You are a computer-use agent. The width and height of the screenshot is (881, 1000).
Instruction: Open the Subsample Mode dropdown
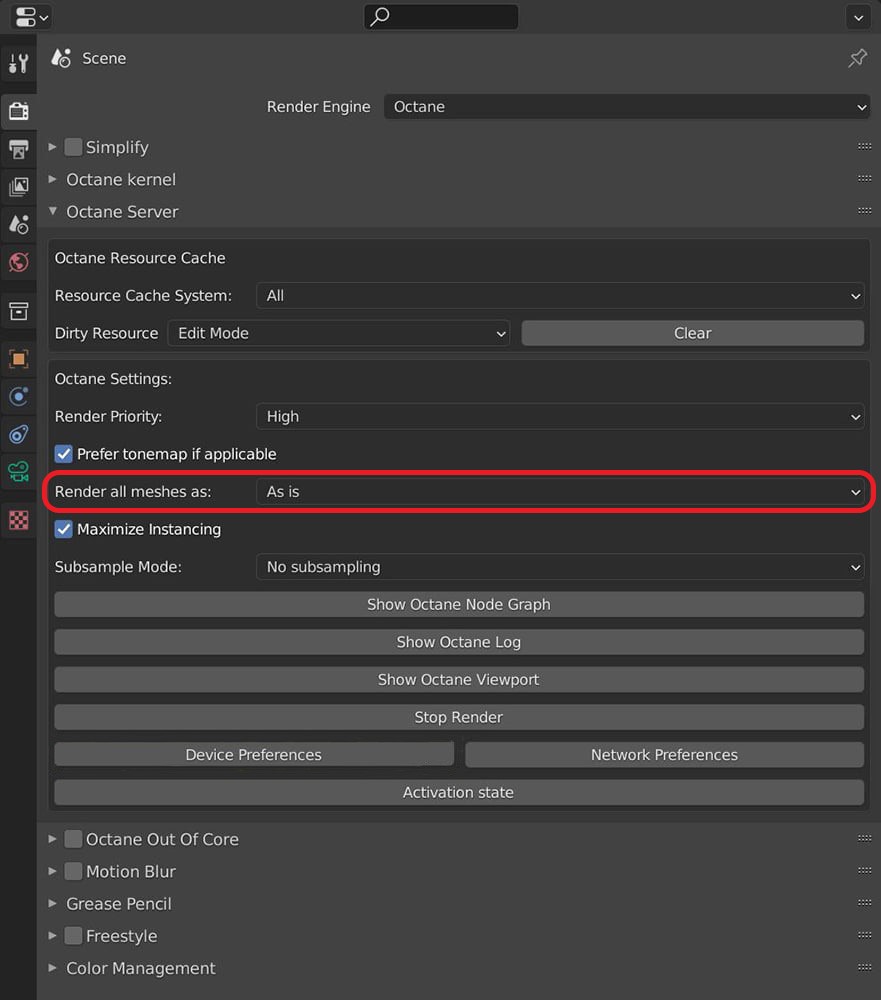(x=560, y=567)
